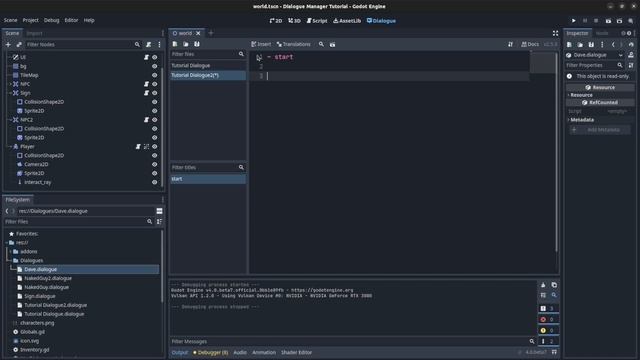Hide the interact_ray node

(154, 182)
